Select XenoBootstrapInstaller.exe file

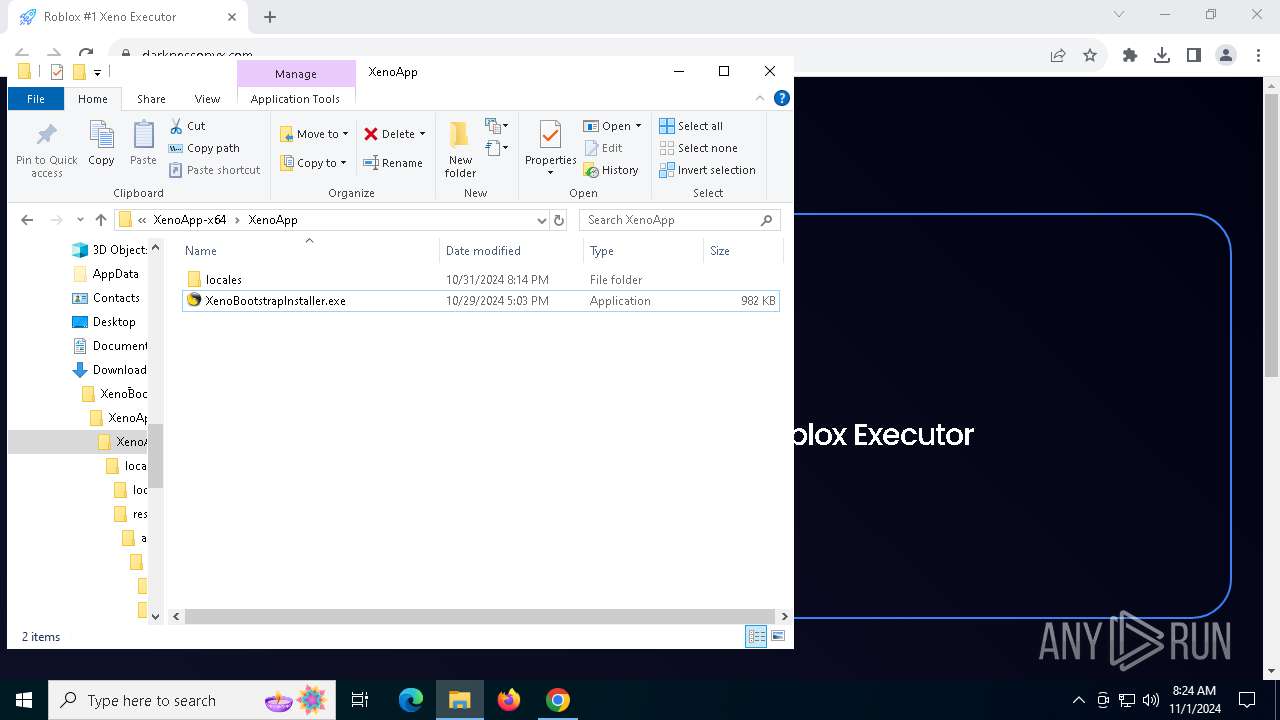pyautogui.click(x=481, y=301)
